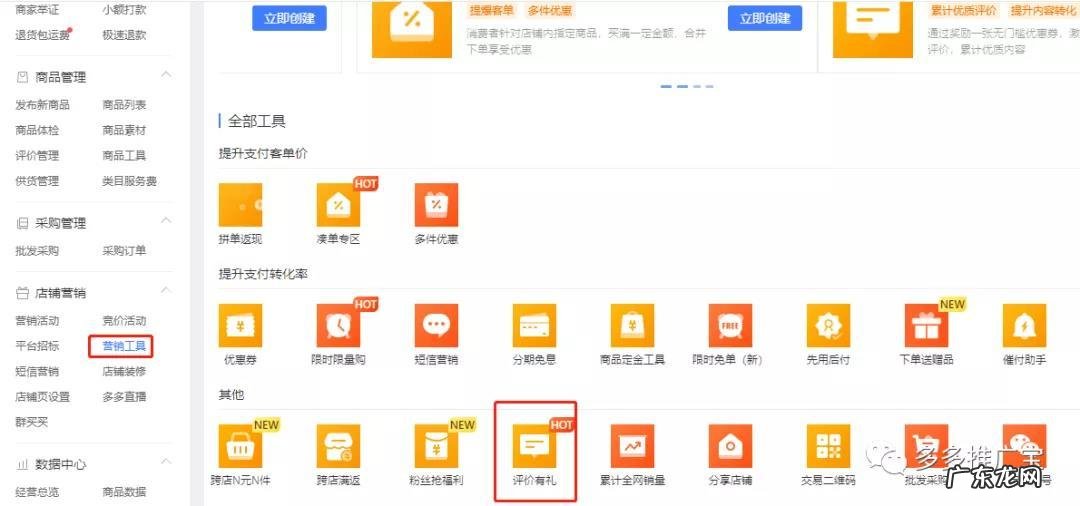The image size is (1080, 506).
Task: Open 商品数据 under 数据中心
Action: point(124,492)
